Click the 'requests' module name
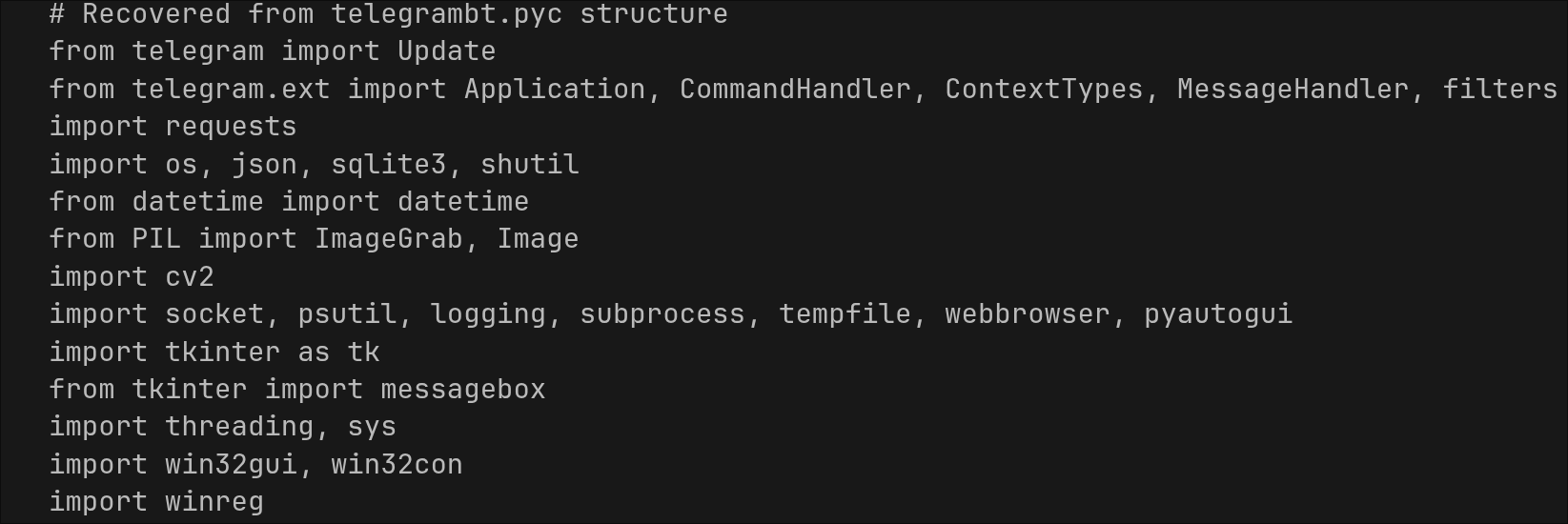 tap(231, 127)
